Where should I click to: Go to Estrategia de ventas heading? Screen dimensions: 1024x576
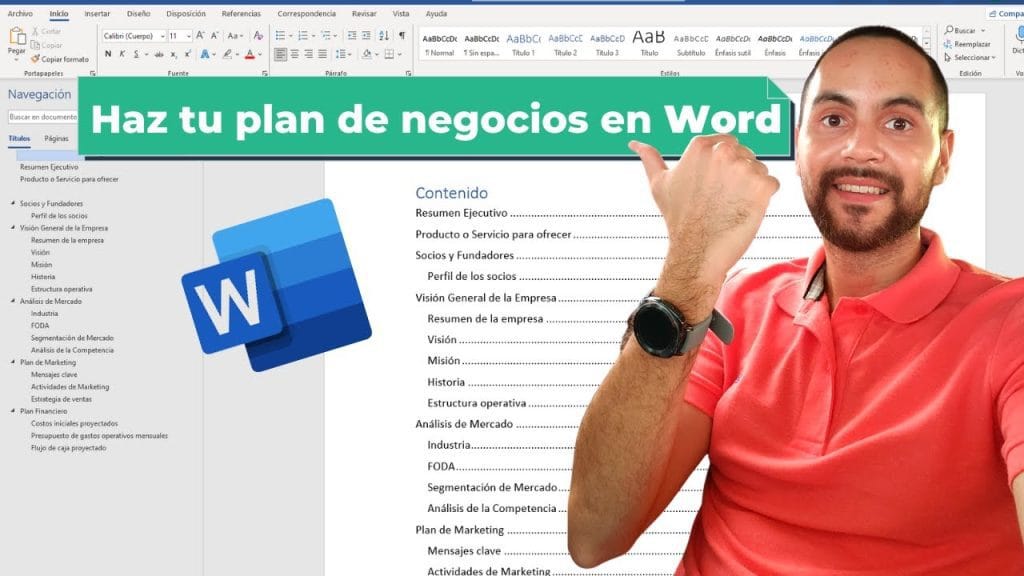pos(61,399)
